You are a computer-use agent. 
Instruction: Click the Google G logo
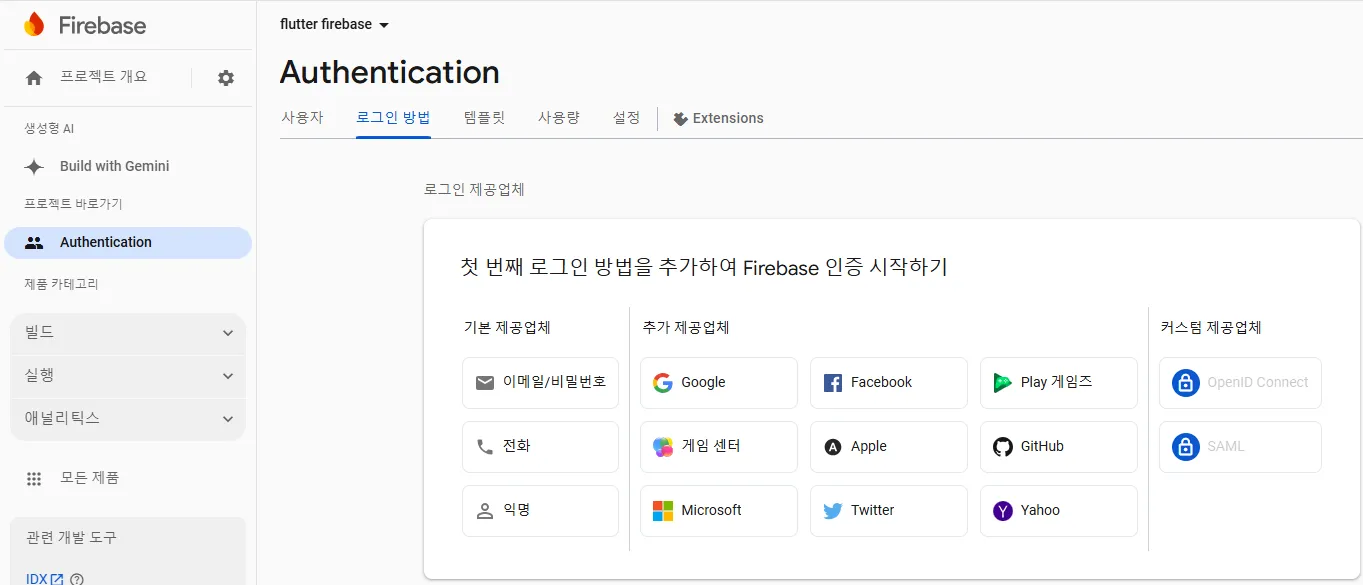coord(662,383)
